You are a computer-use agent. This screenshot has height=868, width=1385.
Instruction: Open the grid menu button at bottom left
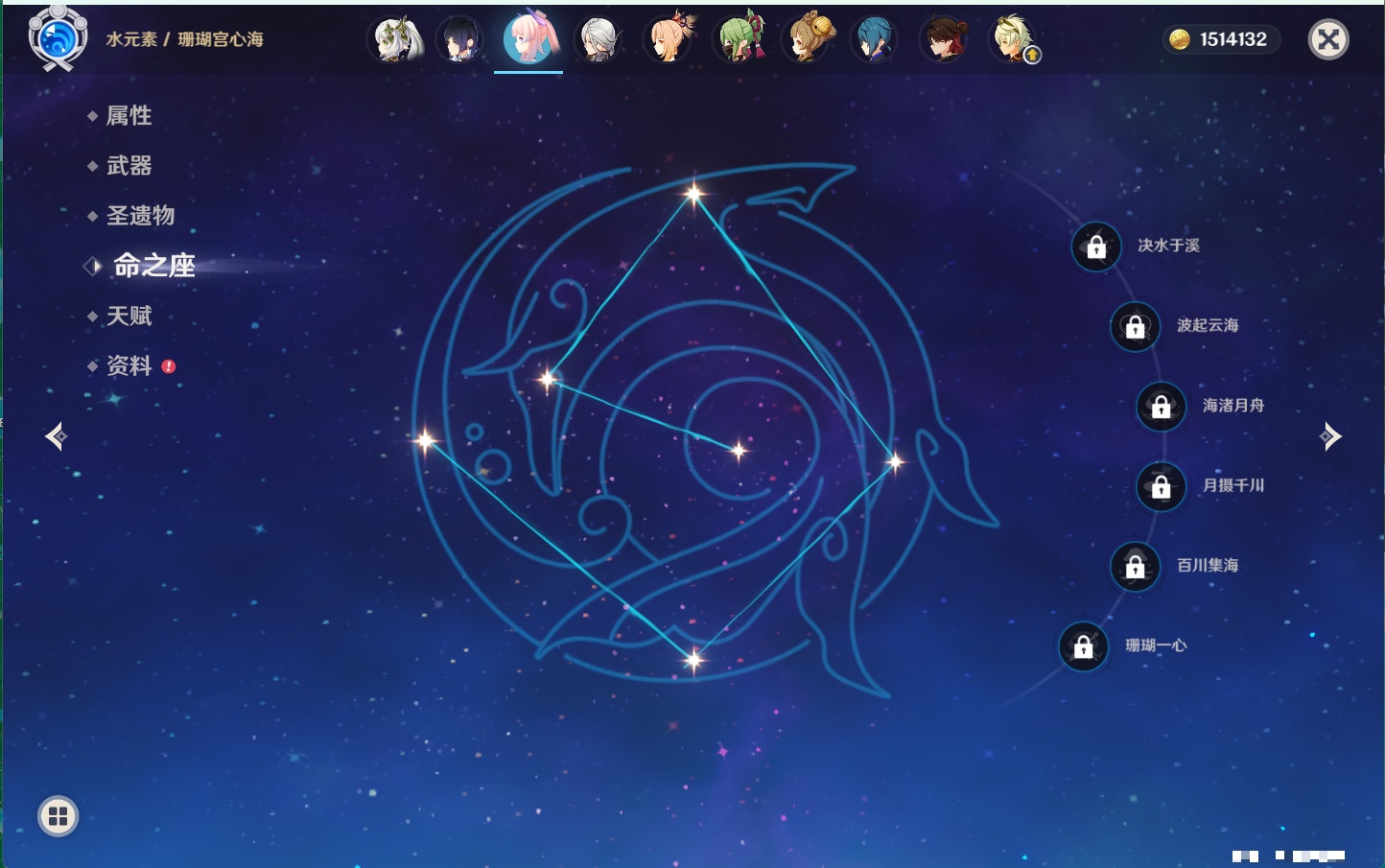tap(58, 816)
